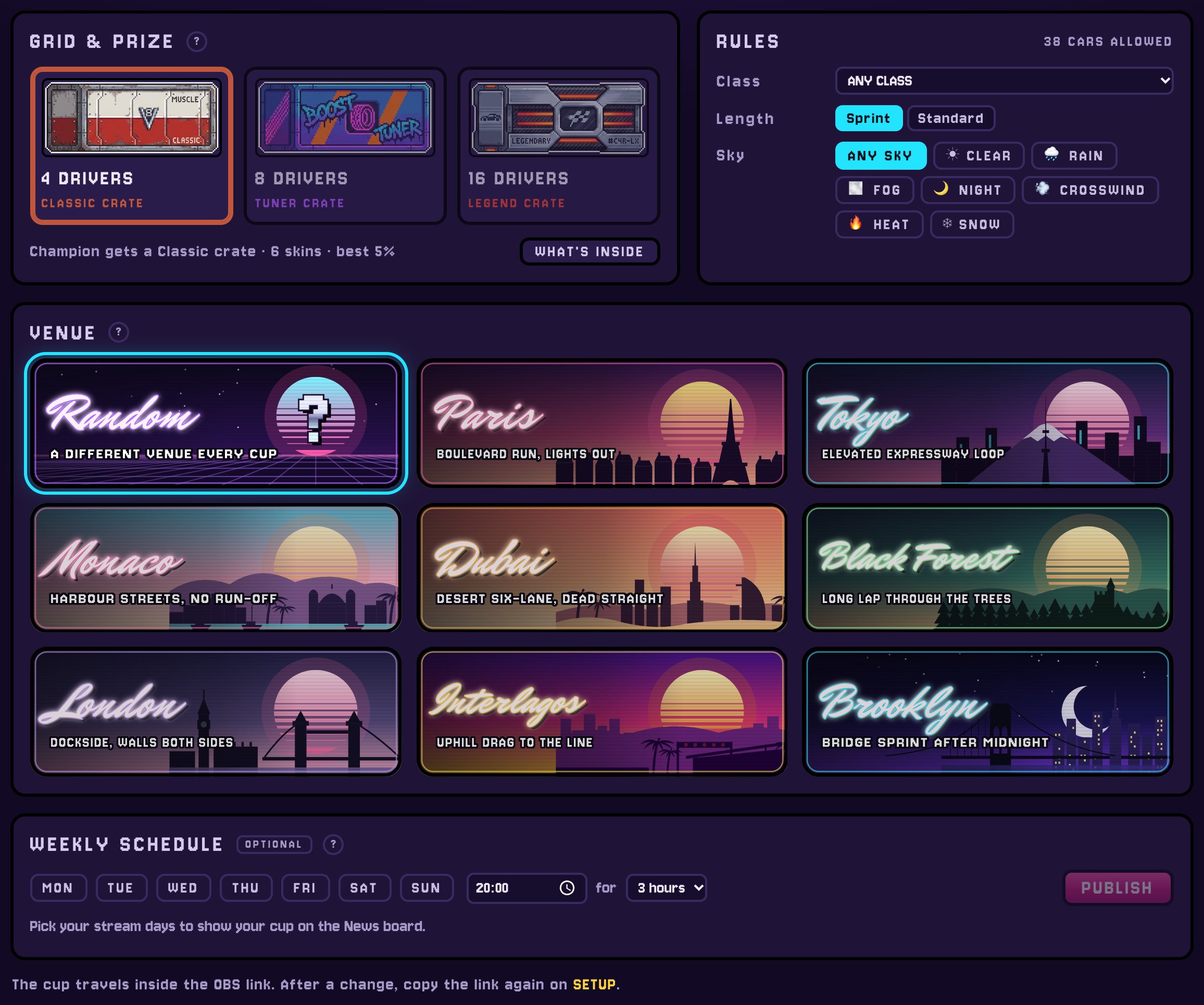
Task: Pick the Monaco venue card
Action: (216, 568)
